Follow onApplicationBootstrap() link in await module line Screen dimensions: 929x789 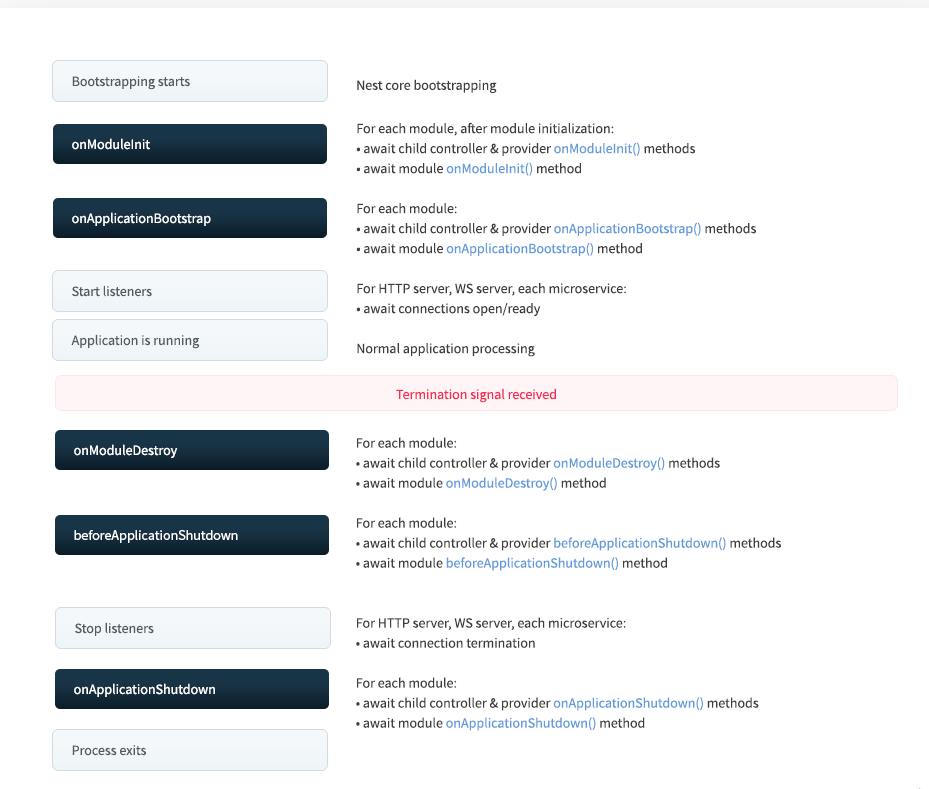click(x=520, y=249)
